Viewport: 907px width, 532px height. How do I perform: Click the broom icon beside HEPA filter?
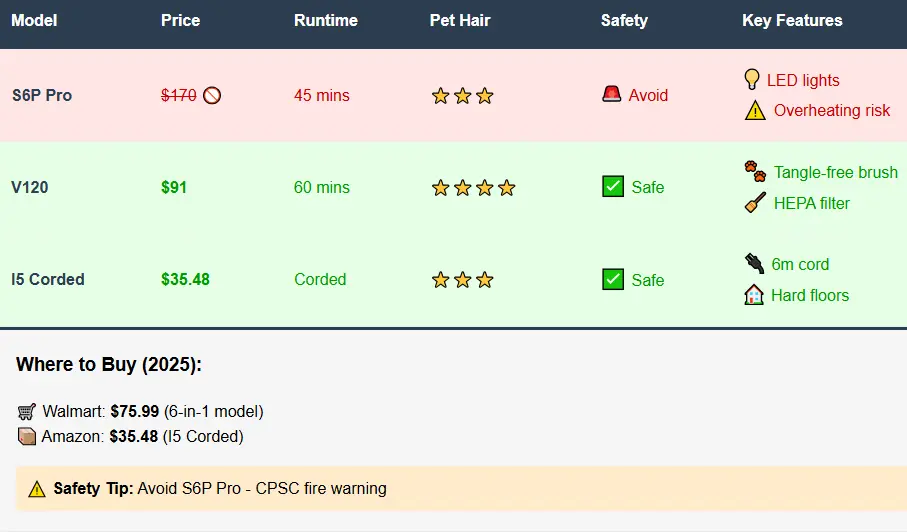(x=755, y=202)
